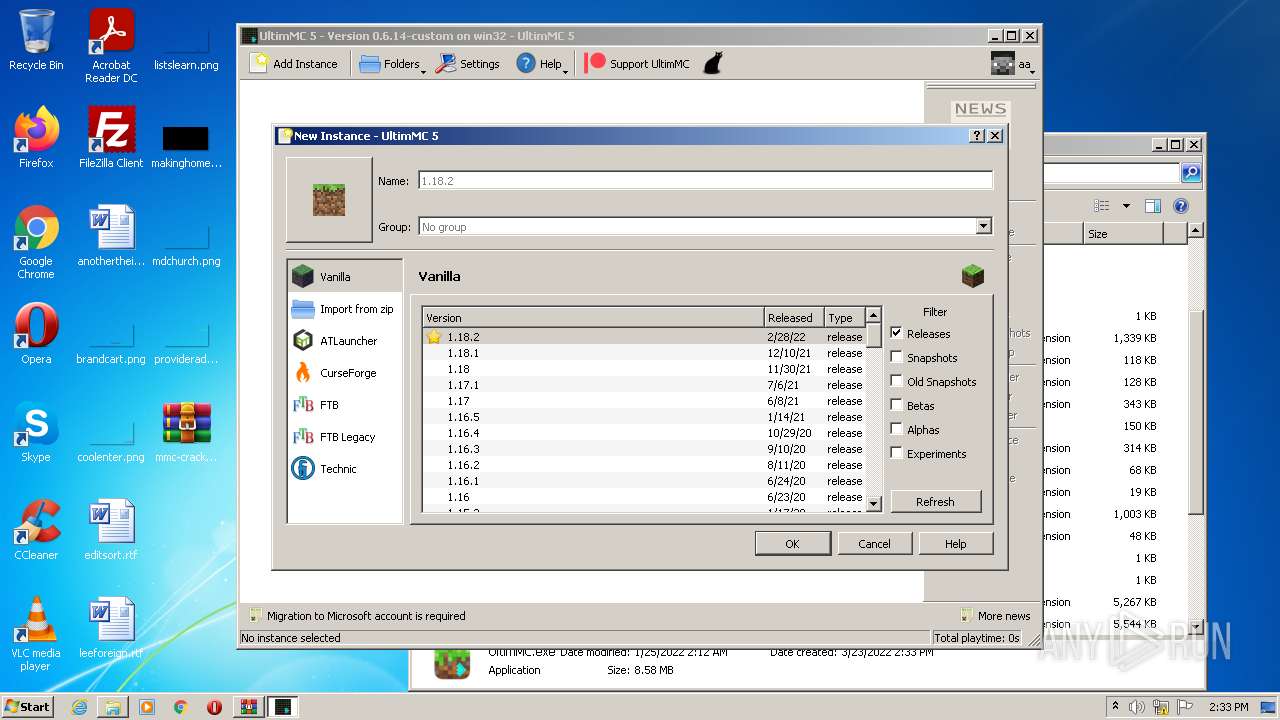Image resolution: width=1280 pixels, height=720 pixels.
Task: Open editsort.rtf desktop file
Action: (x=111, y=530)
